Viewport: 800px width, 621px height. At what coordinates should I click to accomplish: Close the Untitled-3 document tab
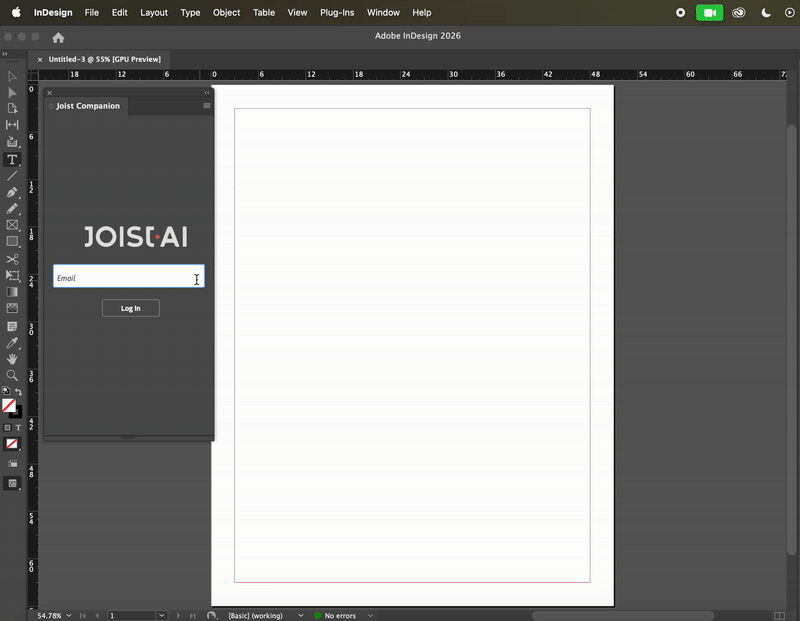(40, 60)
